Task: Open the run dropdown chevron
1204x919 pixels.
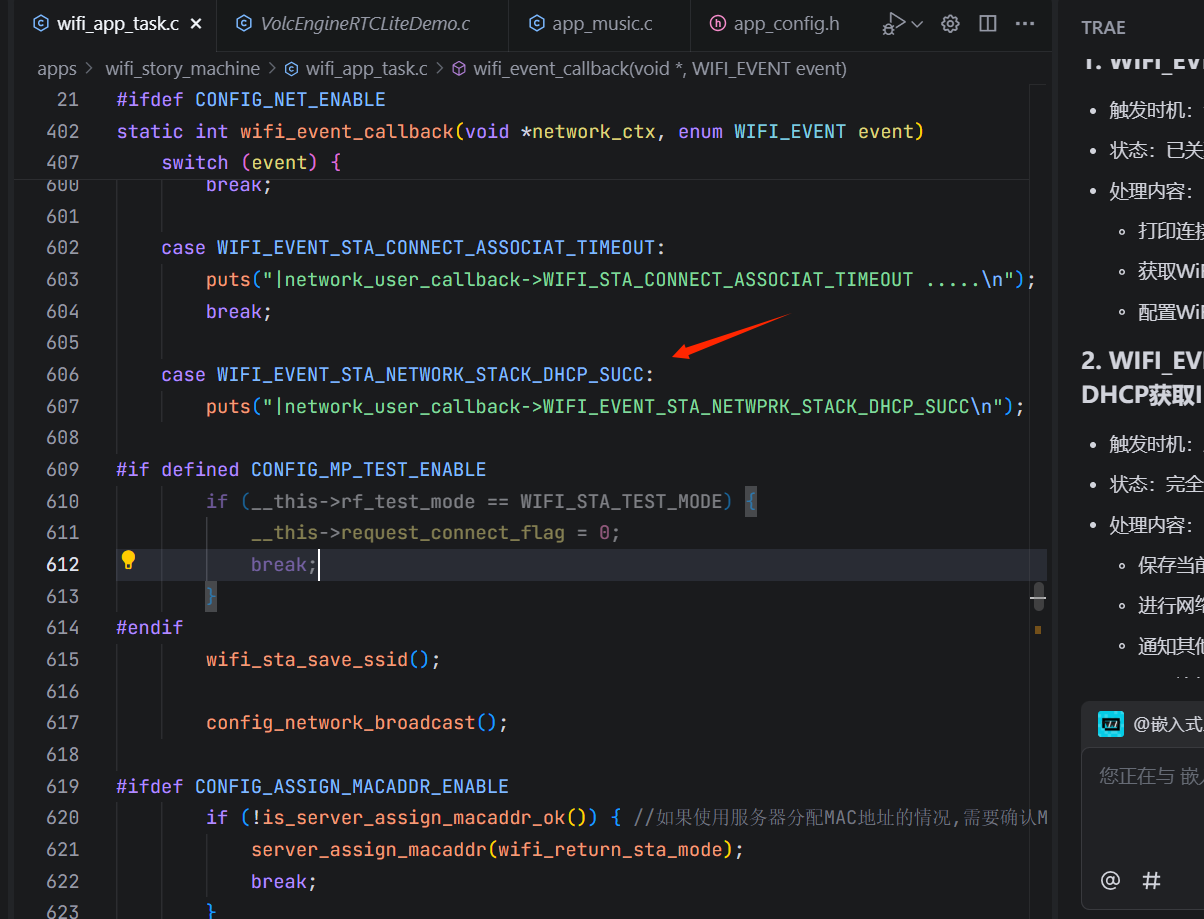Action: click(917, 24)
